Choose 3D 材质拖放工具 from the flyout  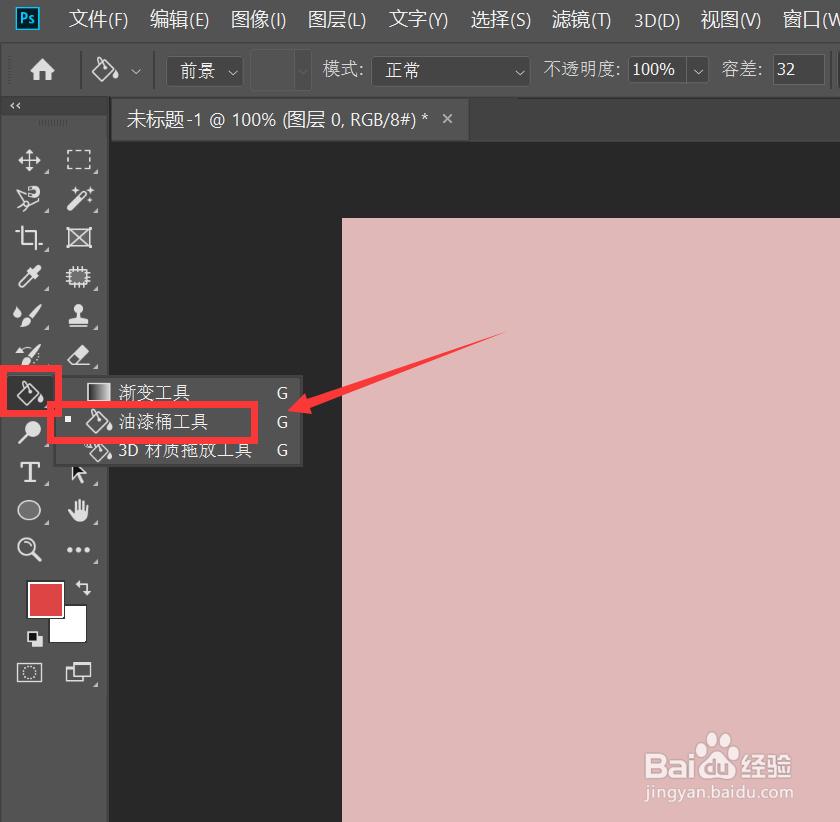(178, 450)
